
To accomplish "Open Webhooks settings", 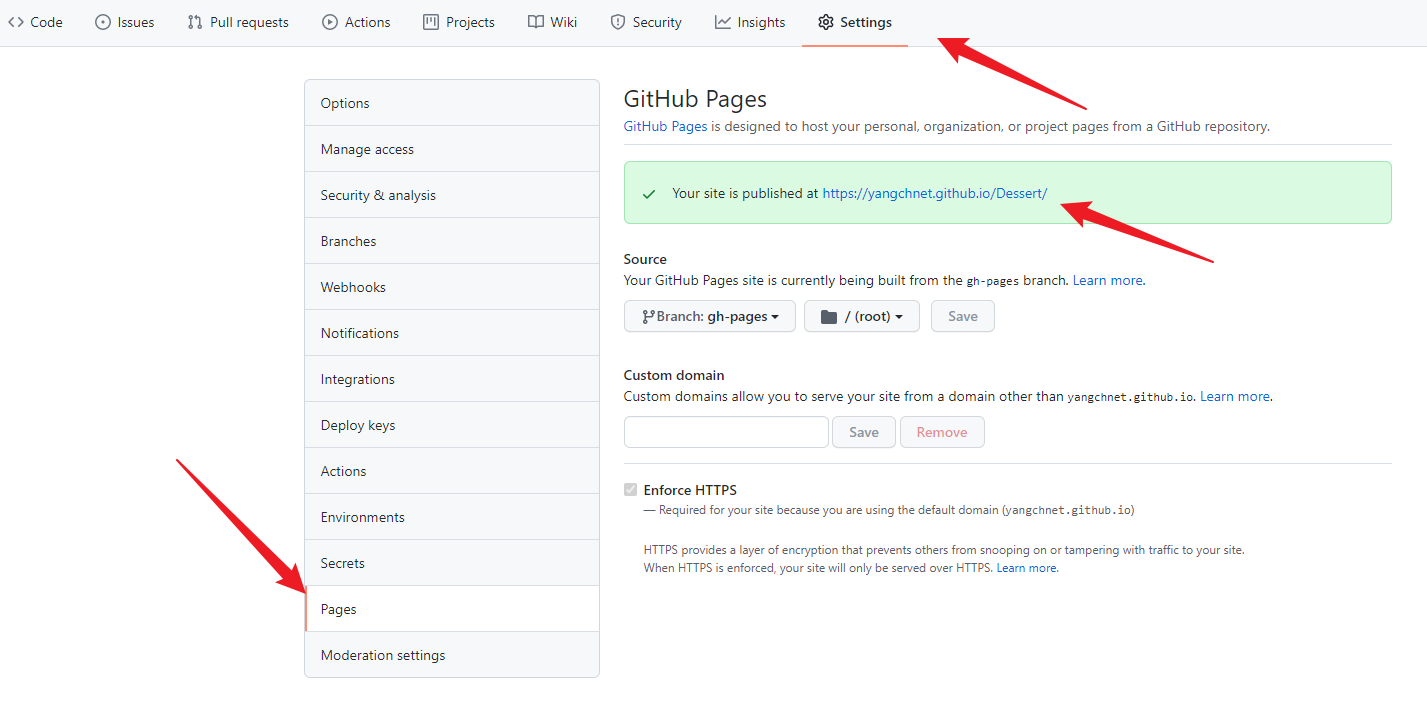I will pyautogui.click(x=452, y=287).
